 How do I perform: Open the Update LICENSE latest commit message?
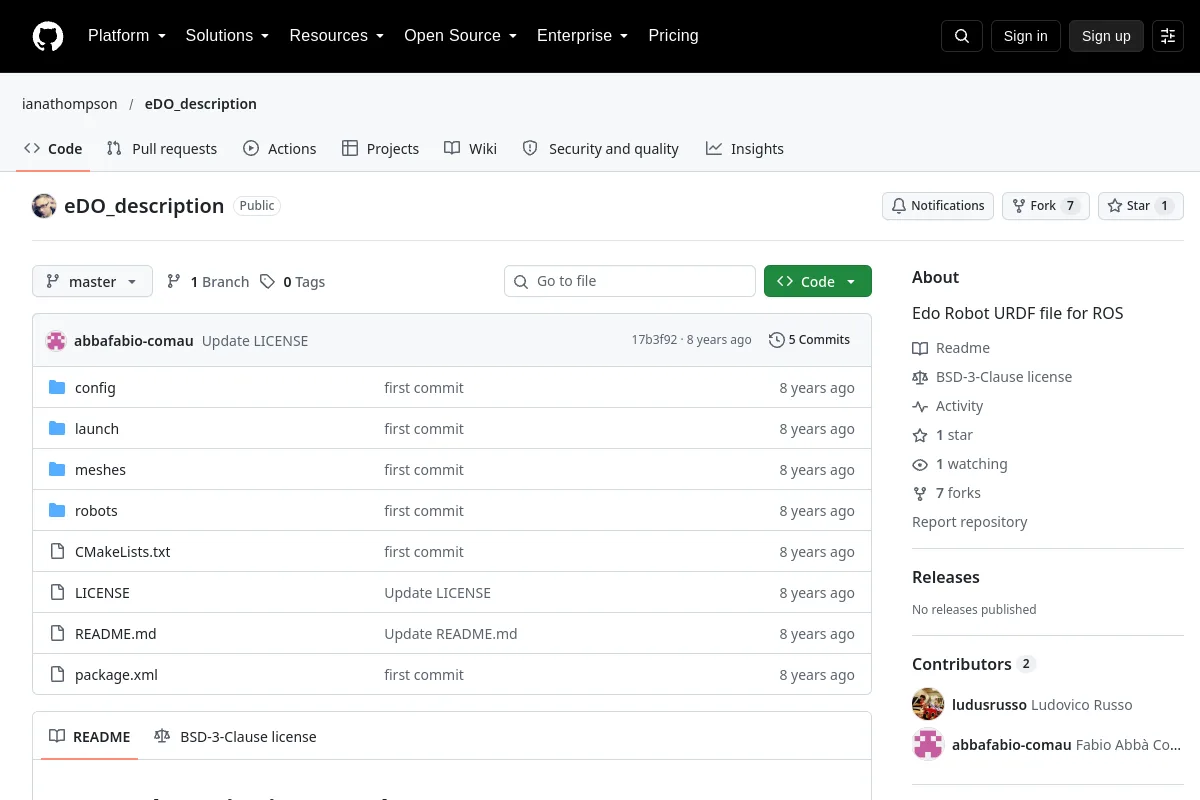point(255,341)
